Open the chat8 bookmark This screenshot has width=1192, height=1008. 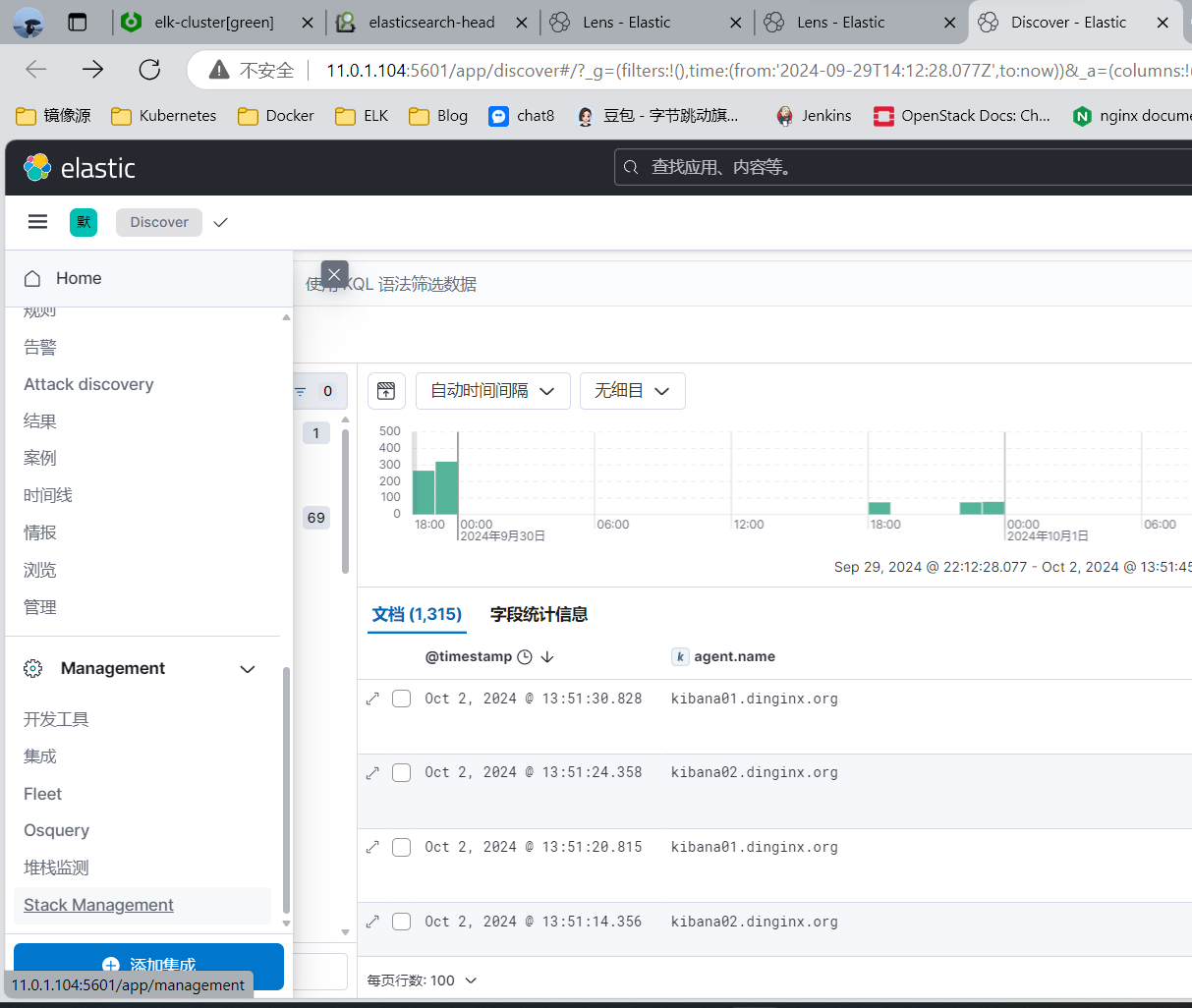[522, 116]
